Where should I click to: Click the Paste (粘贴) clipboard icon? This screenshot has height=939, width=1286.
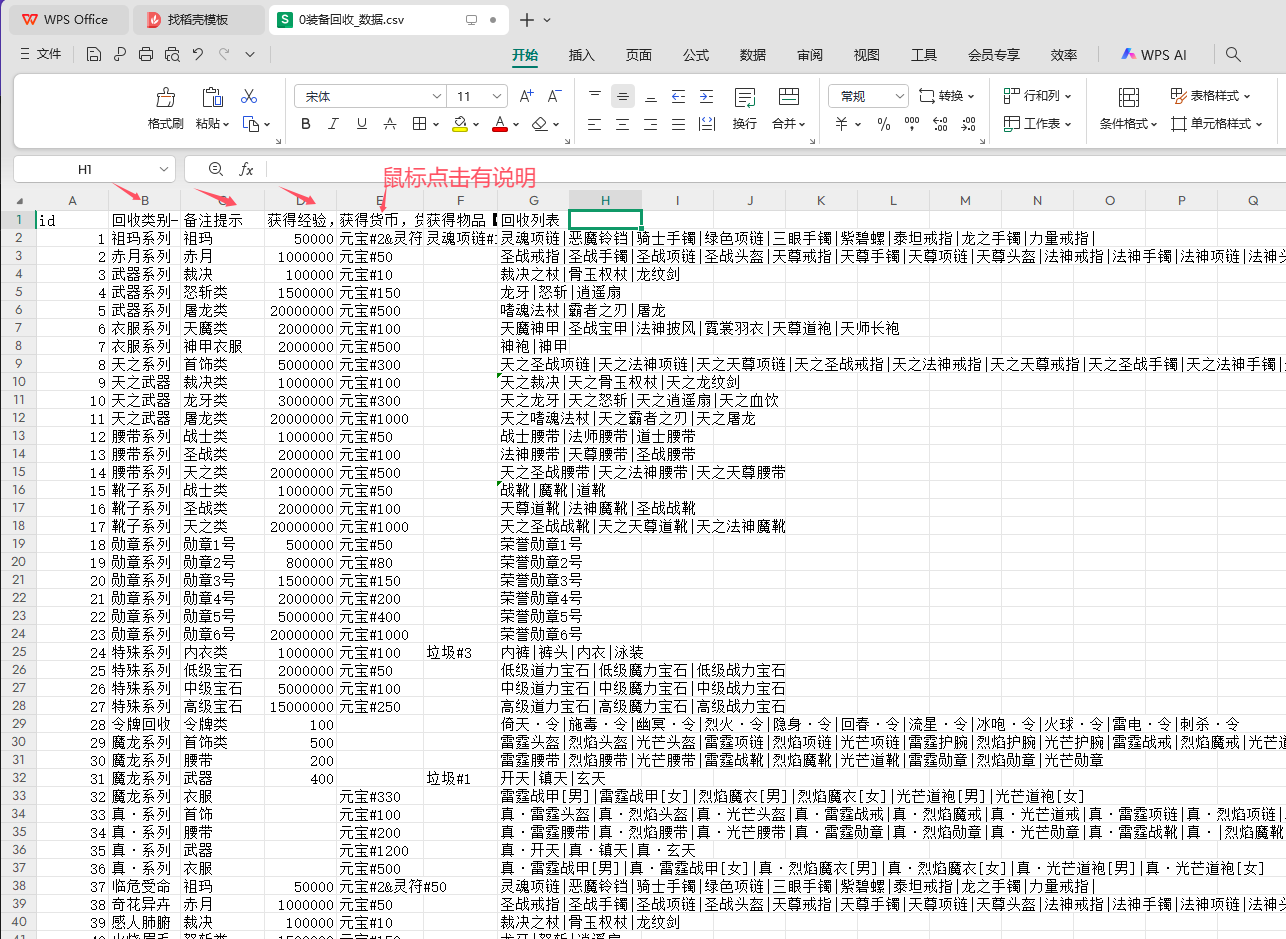tap(212, 97)
